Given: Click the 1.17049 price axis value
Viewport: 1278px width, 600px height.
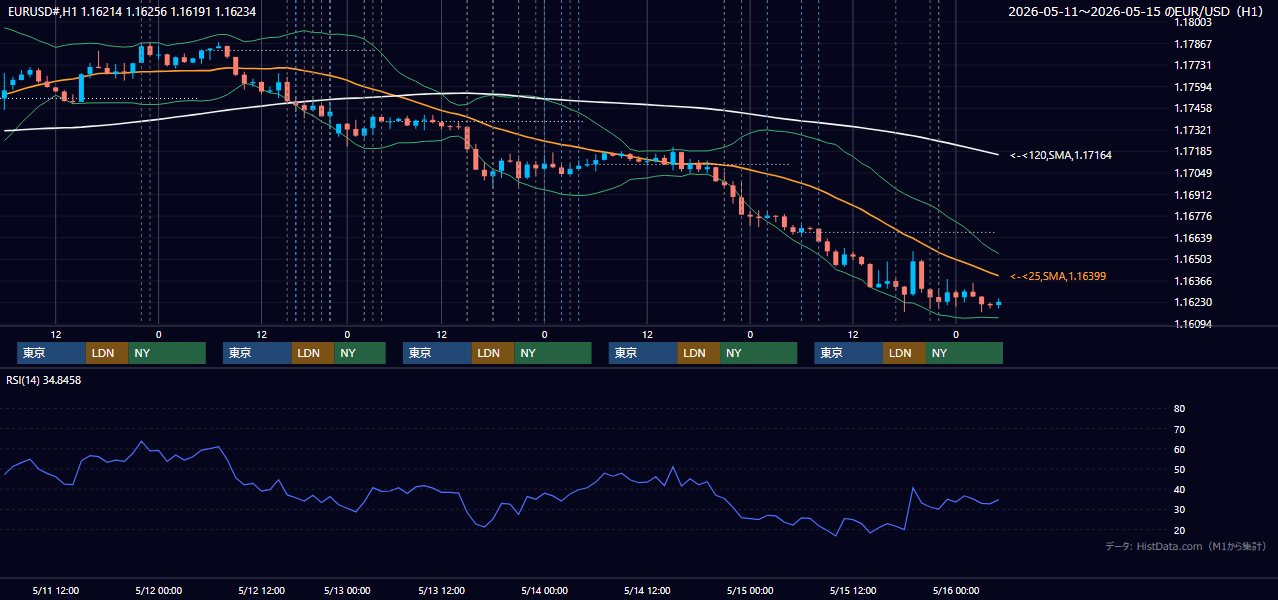Looking at the screenshot, I should [x=1193, y=173].
